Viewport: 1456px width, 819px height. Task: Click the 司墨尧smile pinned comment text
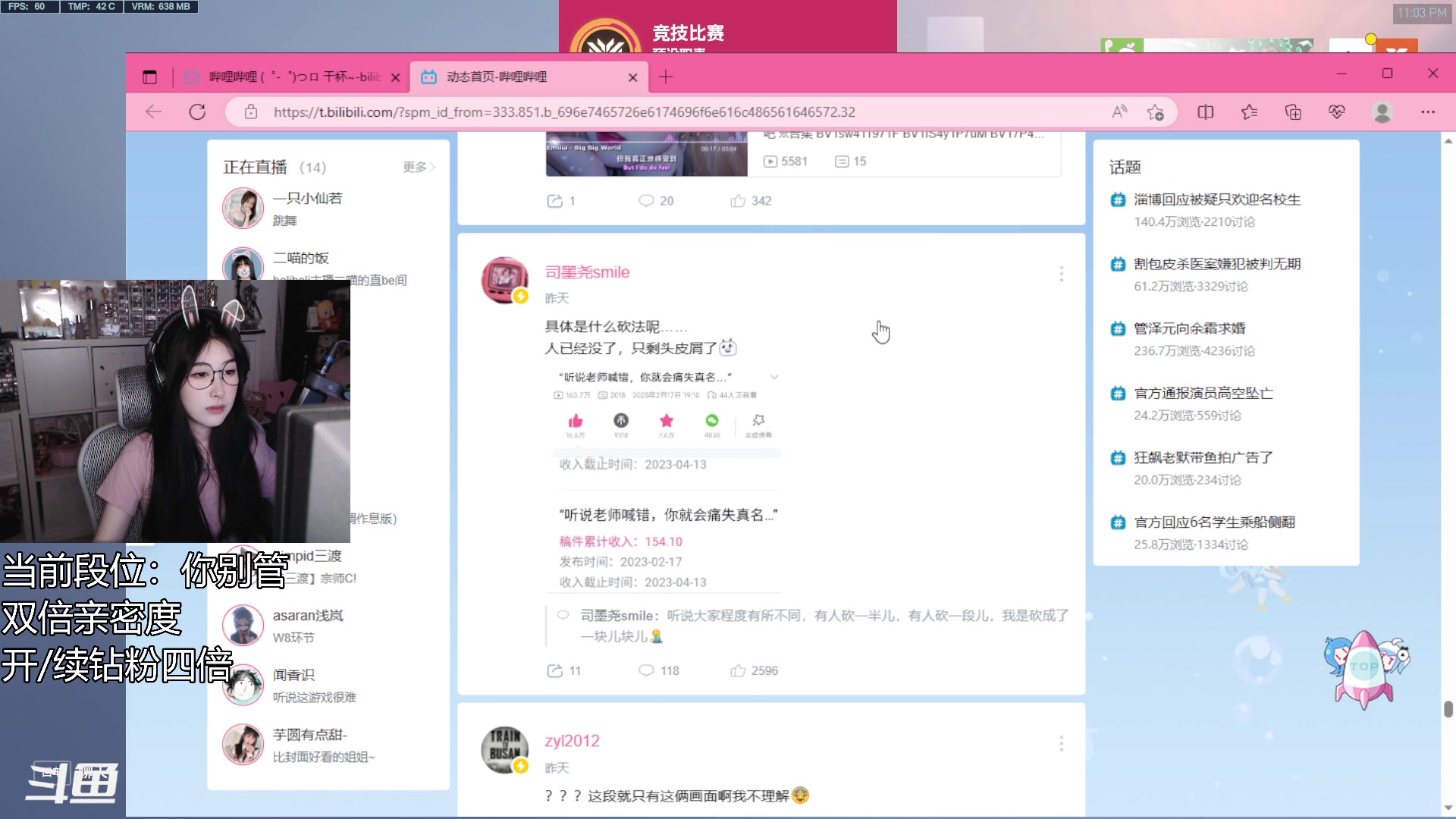[824, 626]
